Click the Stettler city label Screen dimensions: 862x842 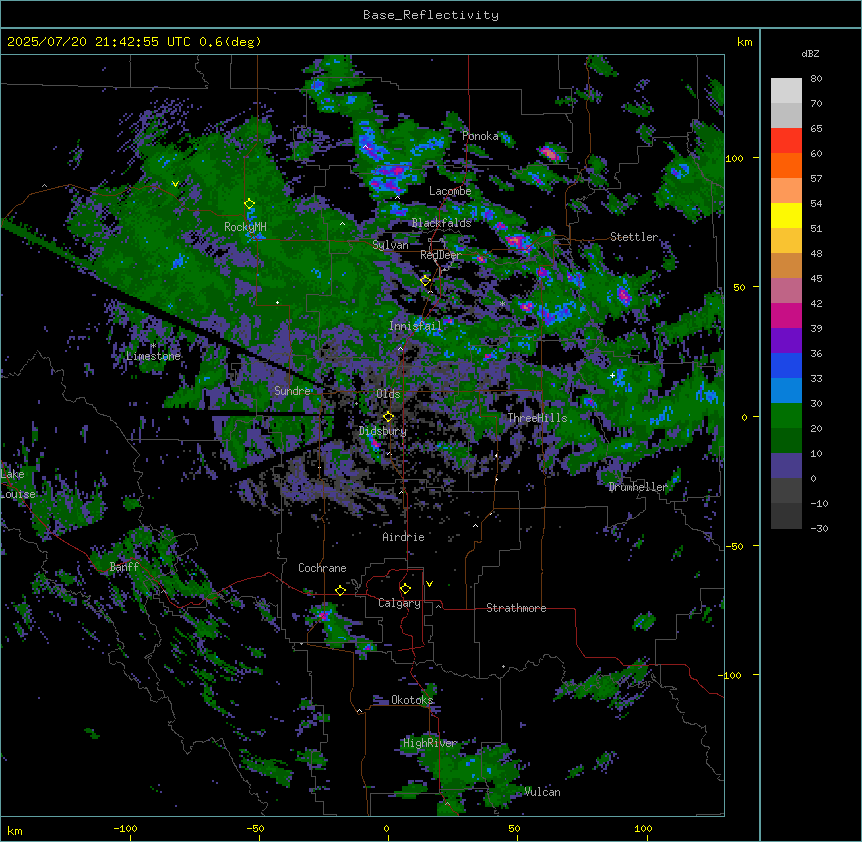(x=634, y=237)
